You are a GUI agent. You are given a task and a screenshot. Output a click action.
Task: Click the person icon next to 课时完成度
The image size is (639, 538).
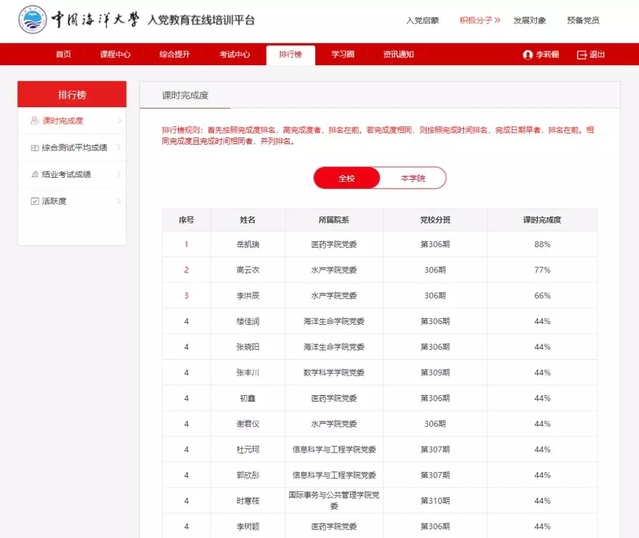pos(35,121)
